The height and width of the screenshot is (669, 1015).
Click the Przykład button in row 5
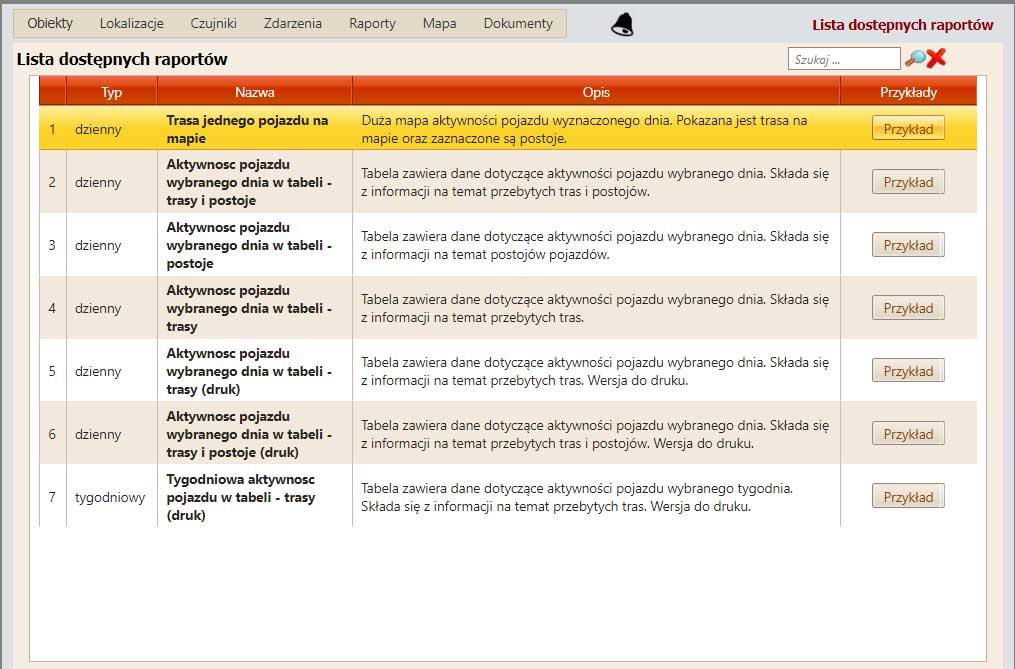pyautogui.click(x=908, y=370)
